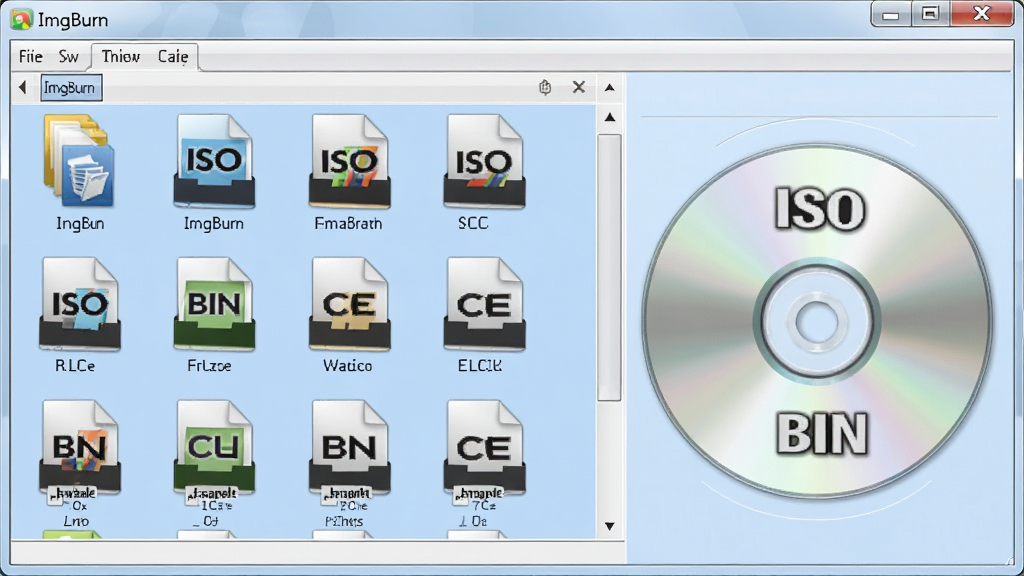
Task: Select the Watico CE file icon
Action: point(349,304)
